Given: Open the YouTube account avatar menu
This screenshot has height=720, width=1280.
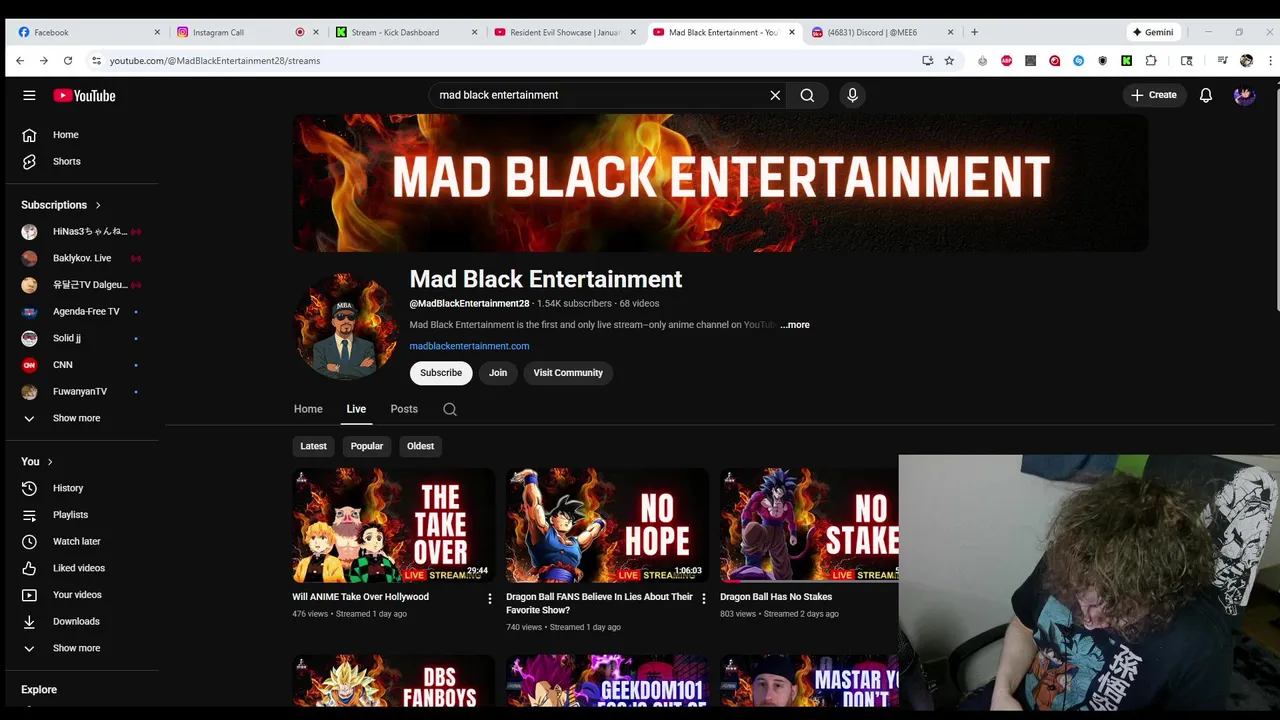Looking at the screenshot, I should click(1244, 95).
